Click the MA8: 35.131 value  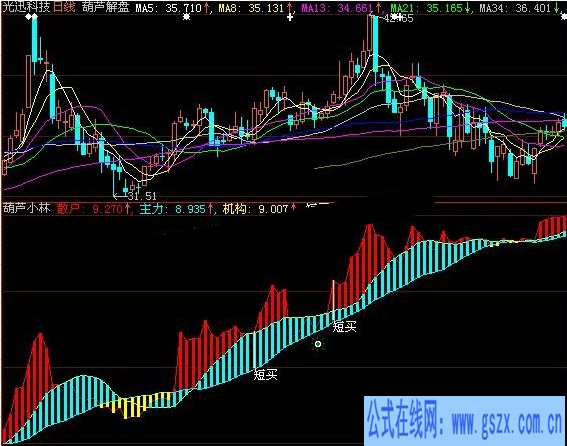251,8
